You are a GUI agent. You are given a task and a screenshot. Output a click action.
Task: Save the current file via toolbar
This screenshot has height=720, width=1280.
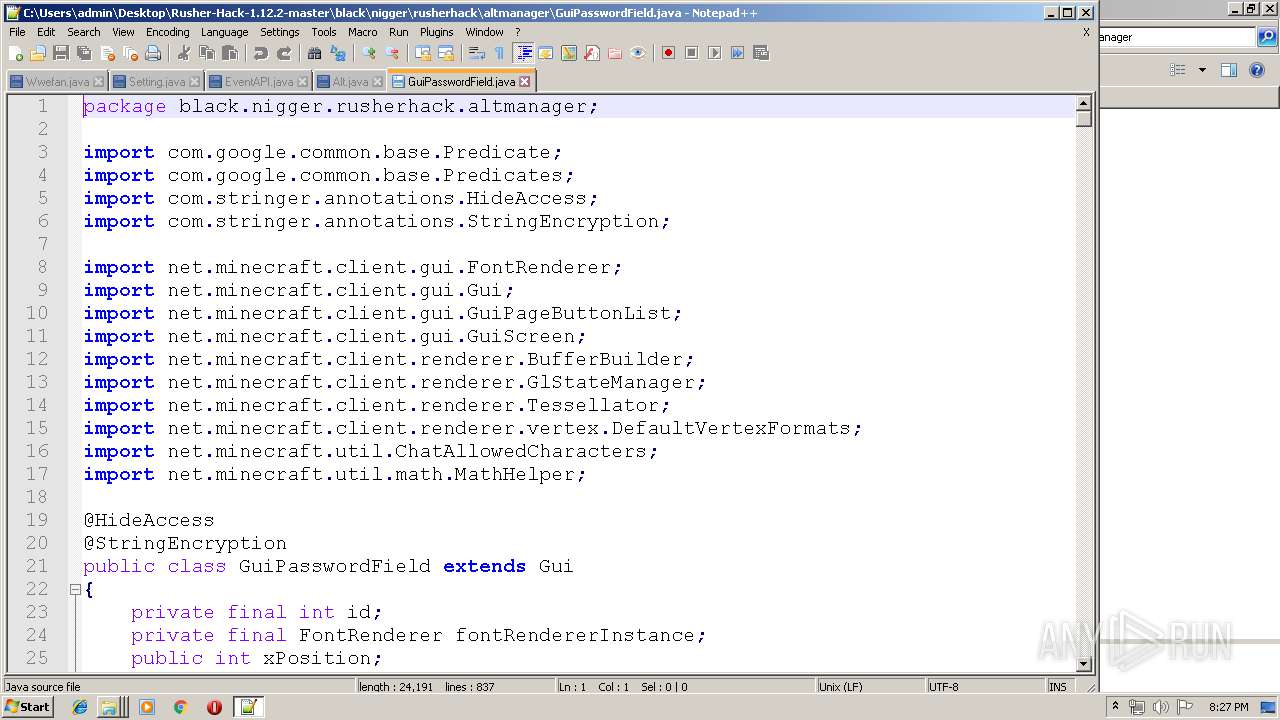click(61, 53)
